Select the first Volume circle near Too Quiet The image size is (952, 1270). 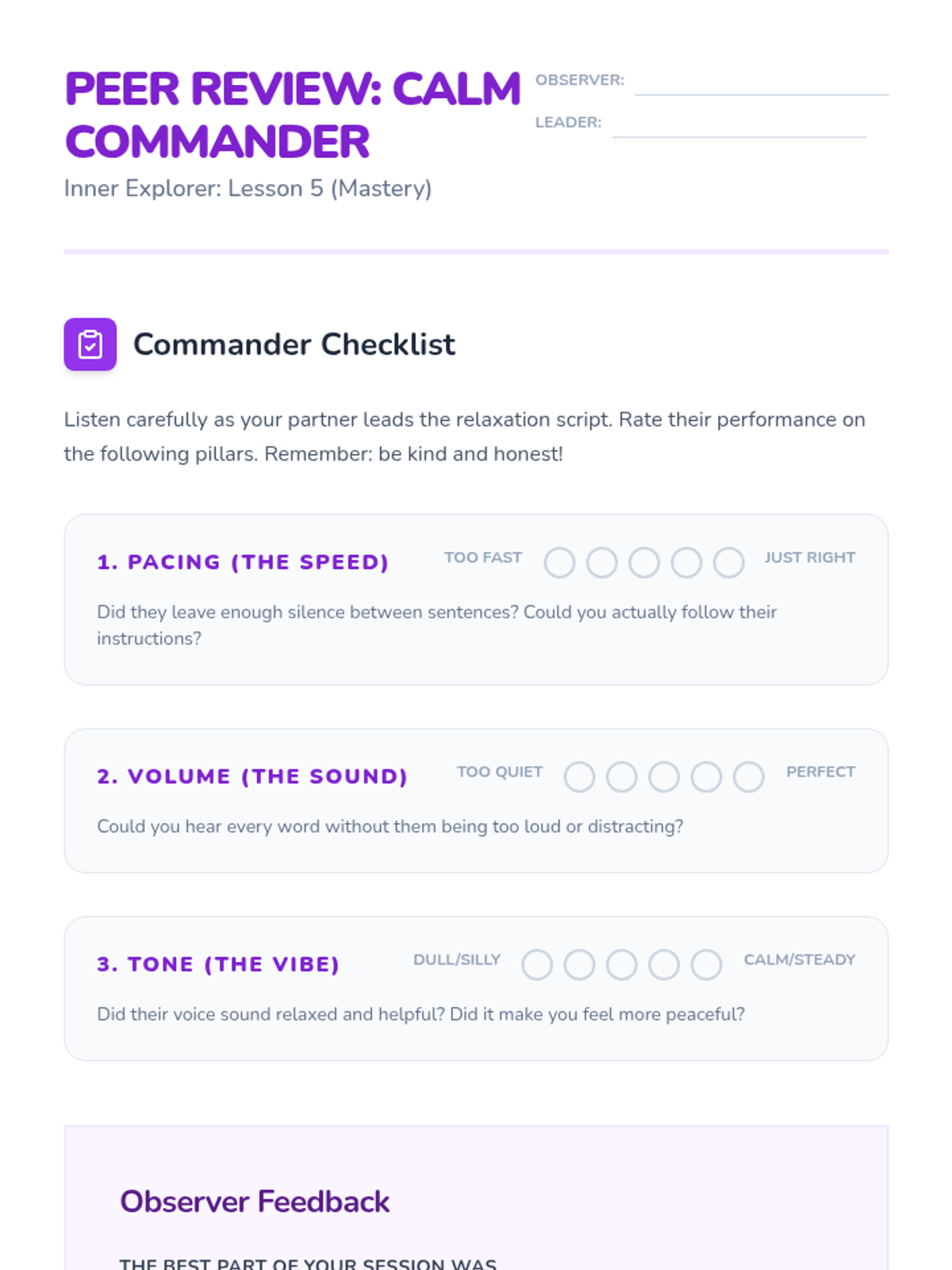coord(579,777)
